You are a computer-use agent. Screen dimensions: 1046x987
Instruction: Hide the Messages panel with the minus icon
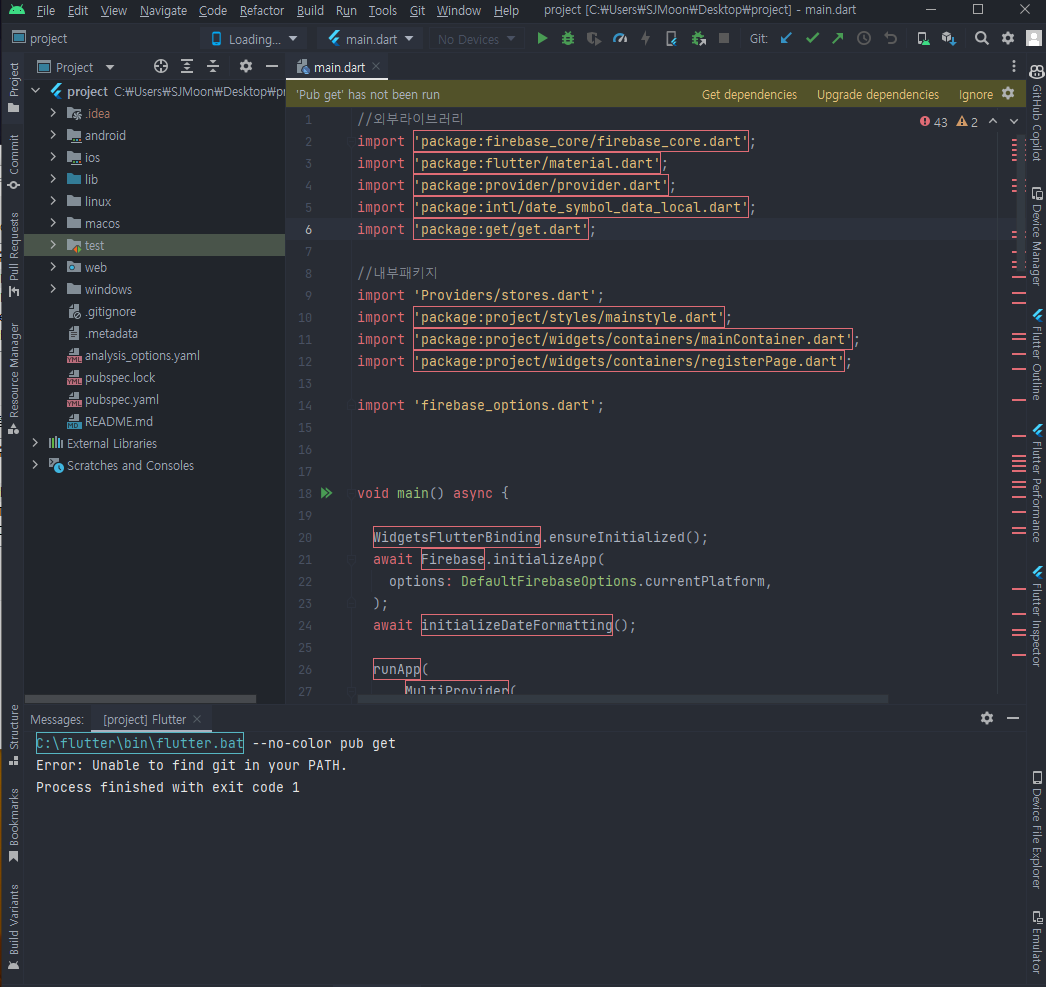point(1013,718)
